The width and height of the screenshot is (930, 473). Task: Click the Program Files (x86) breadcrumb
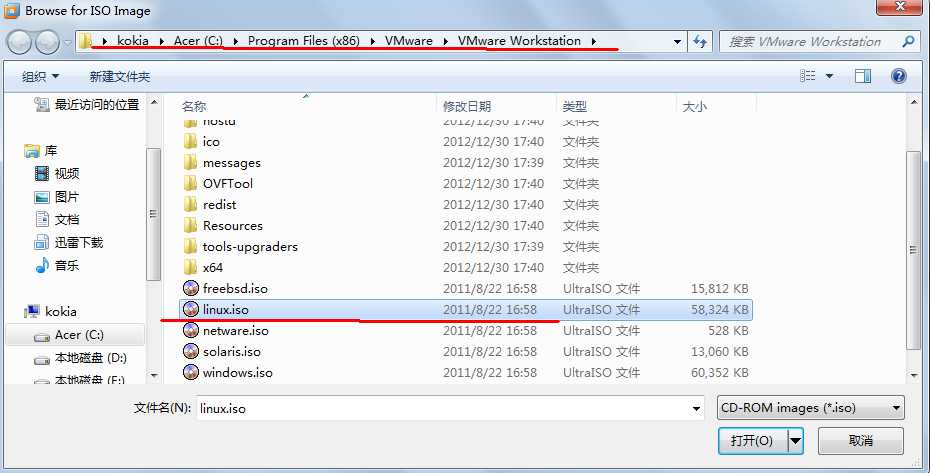304,41
